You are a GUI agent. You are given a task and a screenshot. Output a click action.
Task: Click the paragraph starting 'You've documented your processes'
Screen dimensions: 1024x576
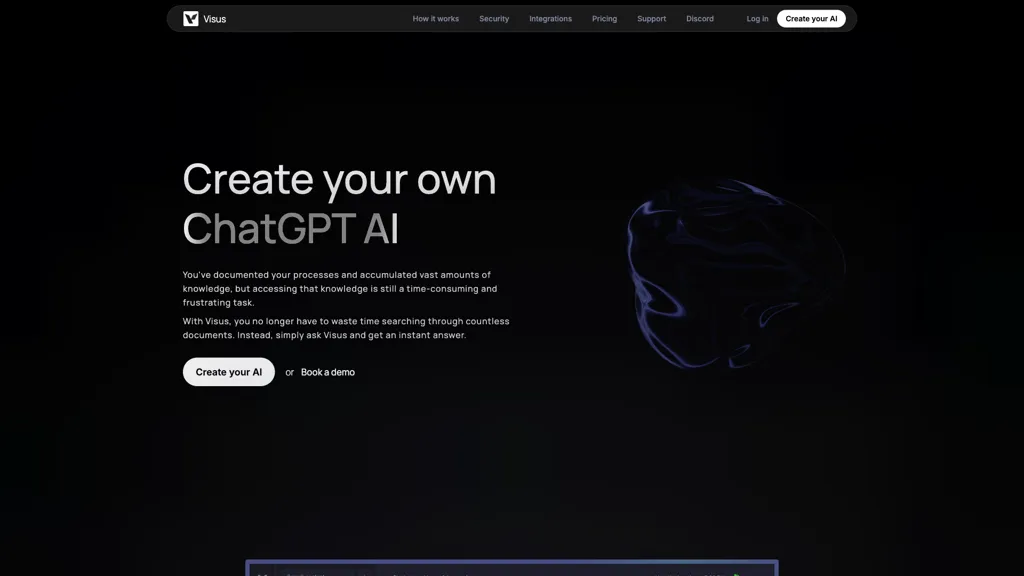coord(340,289)
